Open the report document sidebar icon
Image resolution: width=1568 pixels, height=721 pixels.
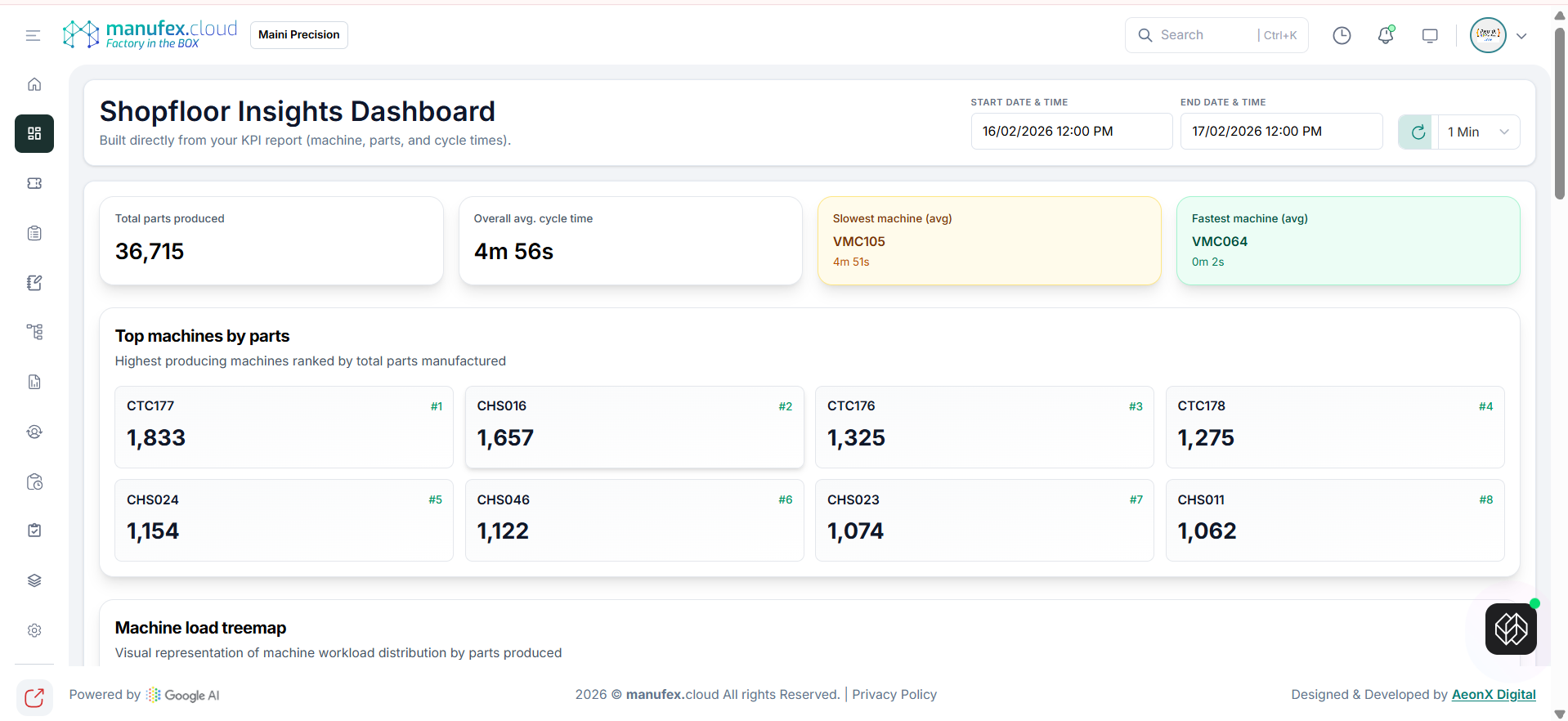tap(34, 382)
